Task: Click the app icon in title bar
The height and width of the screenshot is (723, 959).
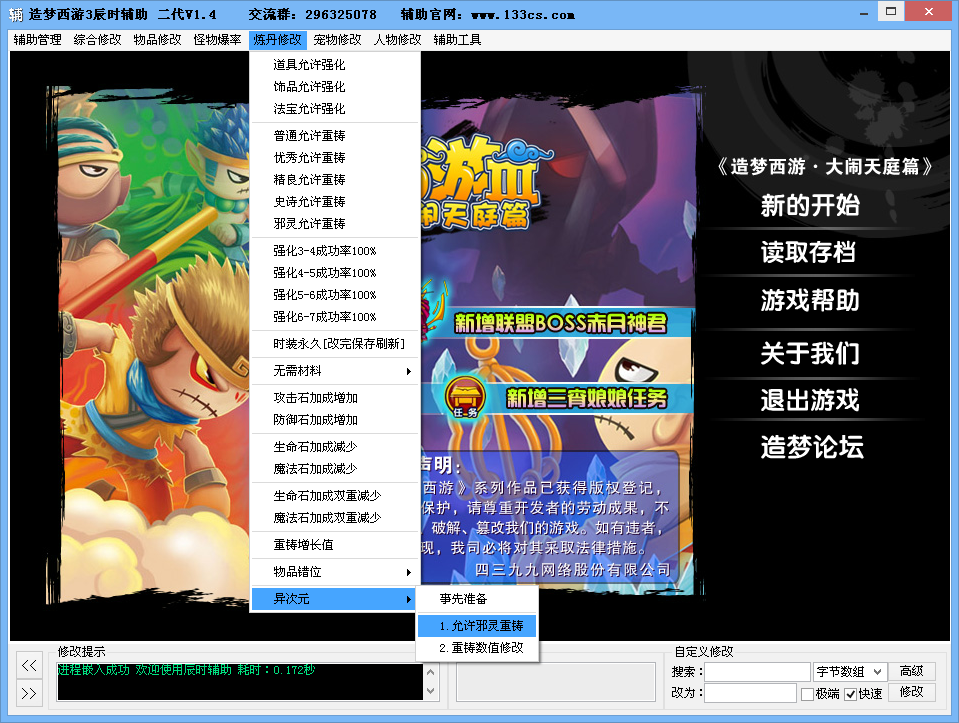Action: 15,15
